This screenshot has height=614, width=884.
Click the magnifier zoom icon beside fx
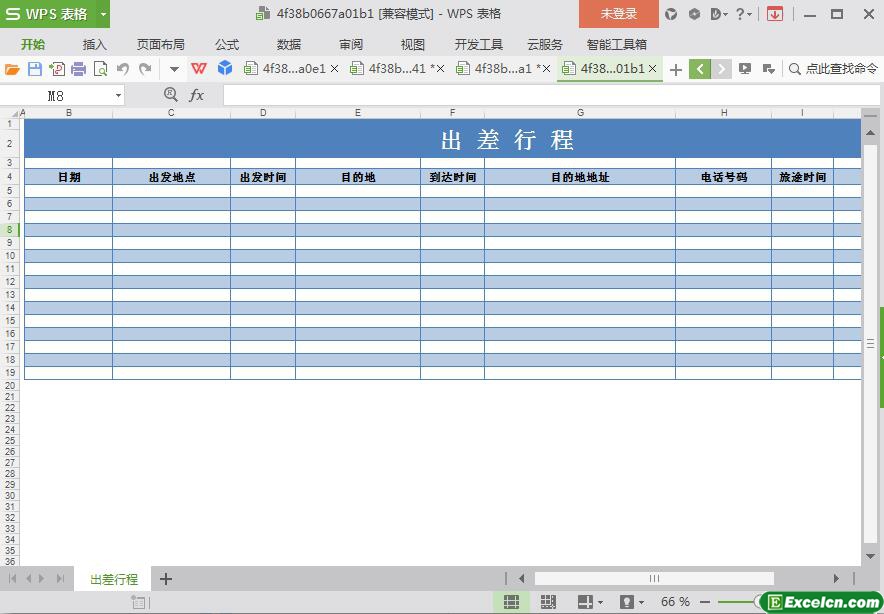click(x=171, y=95)
